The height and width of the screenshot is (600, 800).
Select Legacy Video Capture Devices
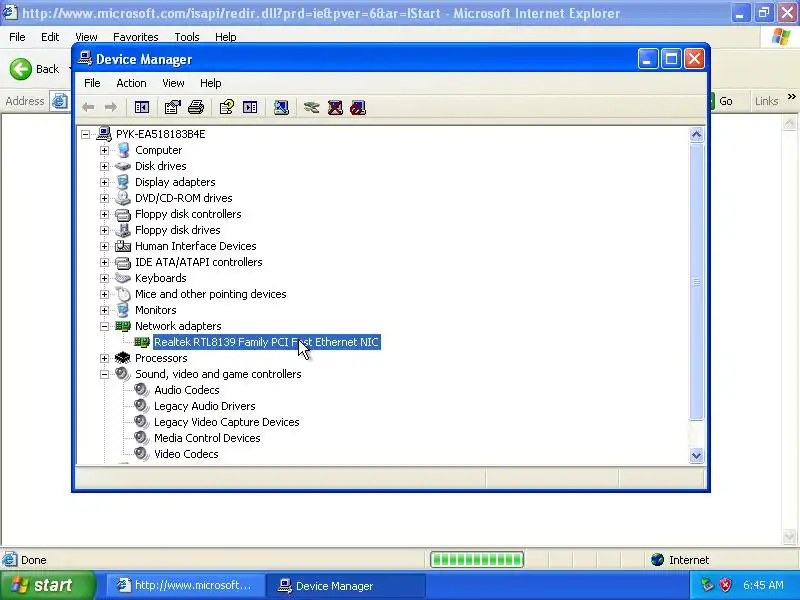click(x=227, y=422)
